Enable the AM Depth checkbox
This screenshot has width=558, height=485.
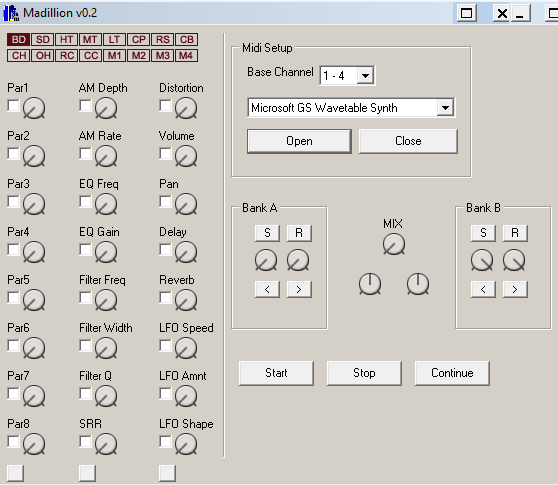[85, 106]
